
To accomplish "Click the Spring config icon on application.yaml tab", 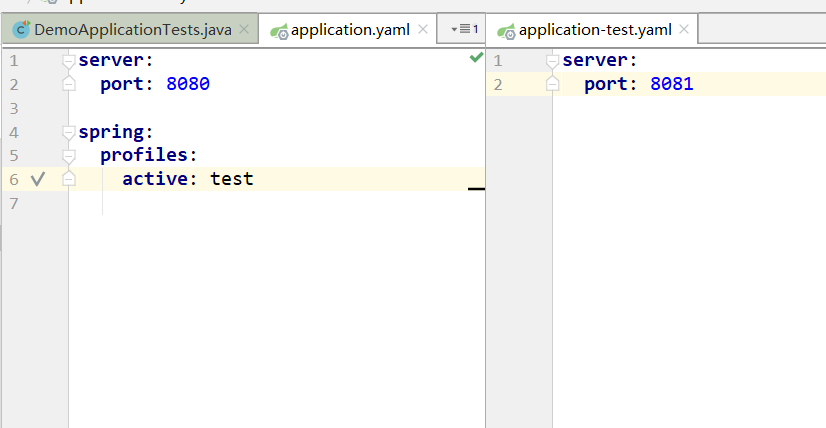I will pyautogui.click(x=279, y=32).
